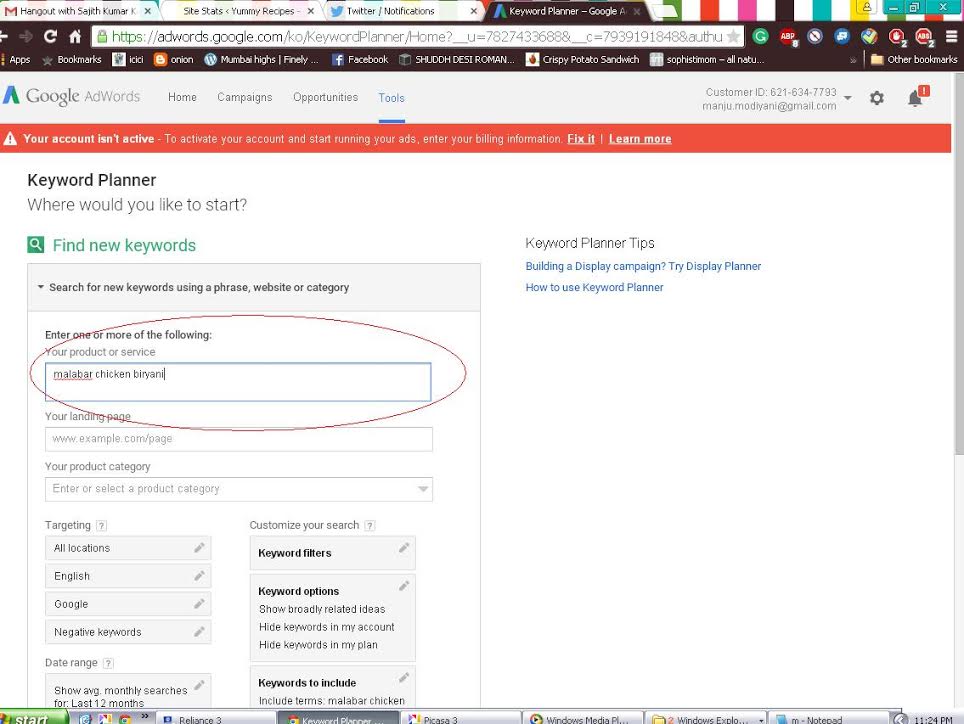
Task: Open the Home menu in AdWords
Action: (182, 97)
